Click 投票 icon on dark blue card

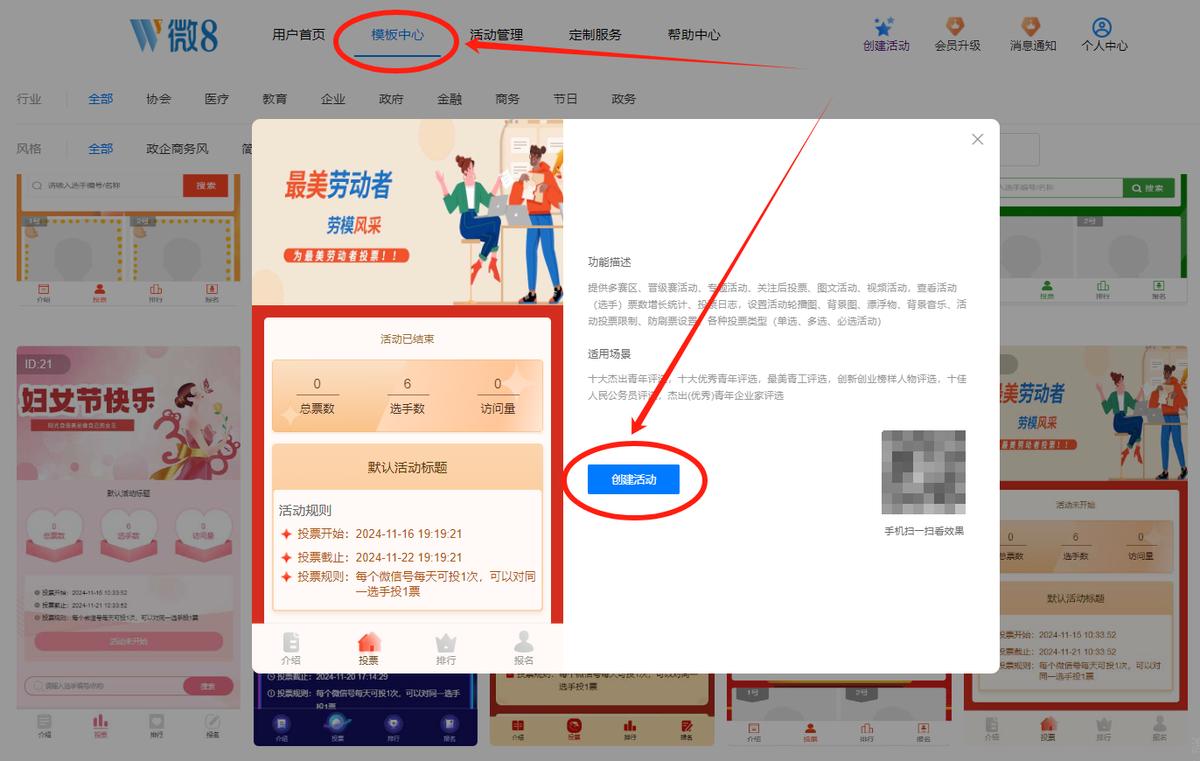(x=337, y=724)
